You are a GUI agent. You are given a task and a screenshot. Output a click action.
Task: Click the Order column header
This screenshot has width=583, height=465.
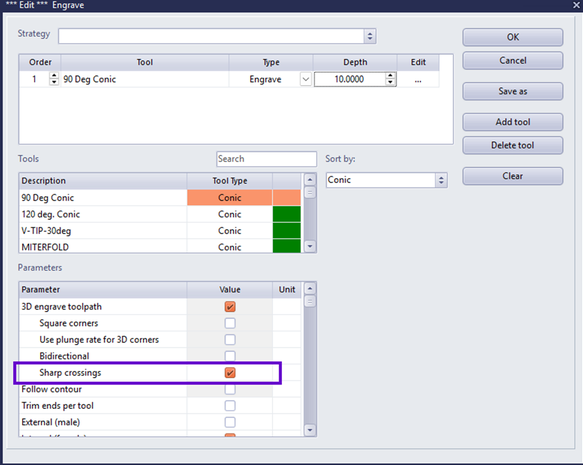coord(40,62)
